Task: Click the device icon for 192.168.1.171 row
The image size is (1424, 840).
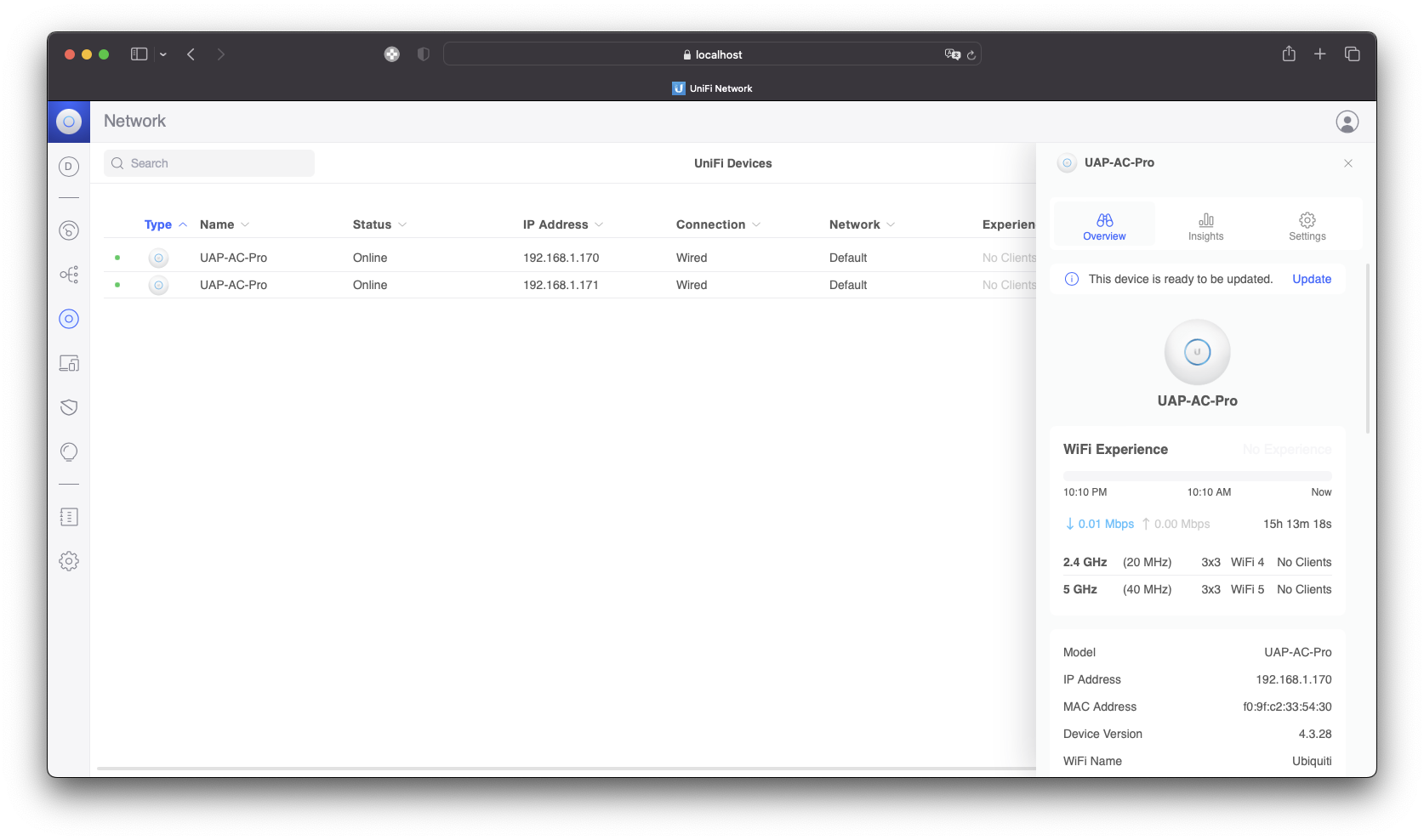Action: (x=158, y=285)
